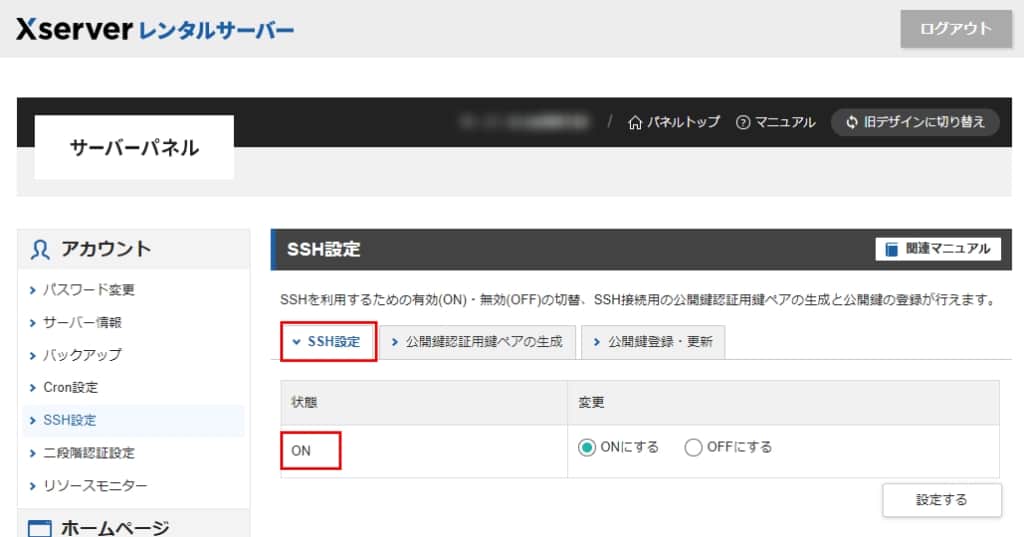Image resolution: width=1024 pixels, height=537 pixels.
Task: Open 関連マニュアル button
Action: [938, 249]
